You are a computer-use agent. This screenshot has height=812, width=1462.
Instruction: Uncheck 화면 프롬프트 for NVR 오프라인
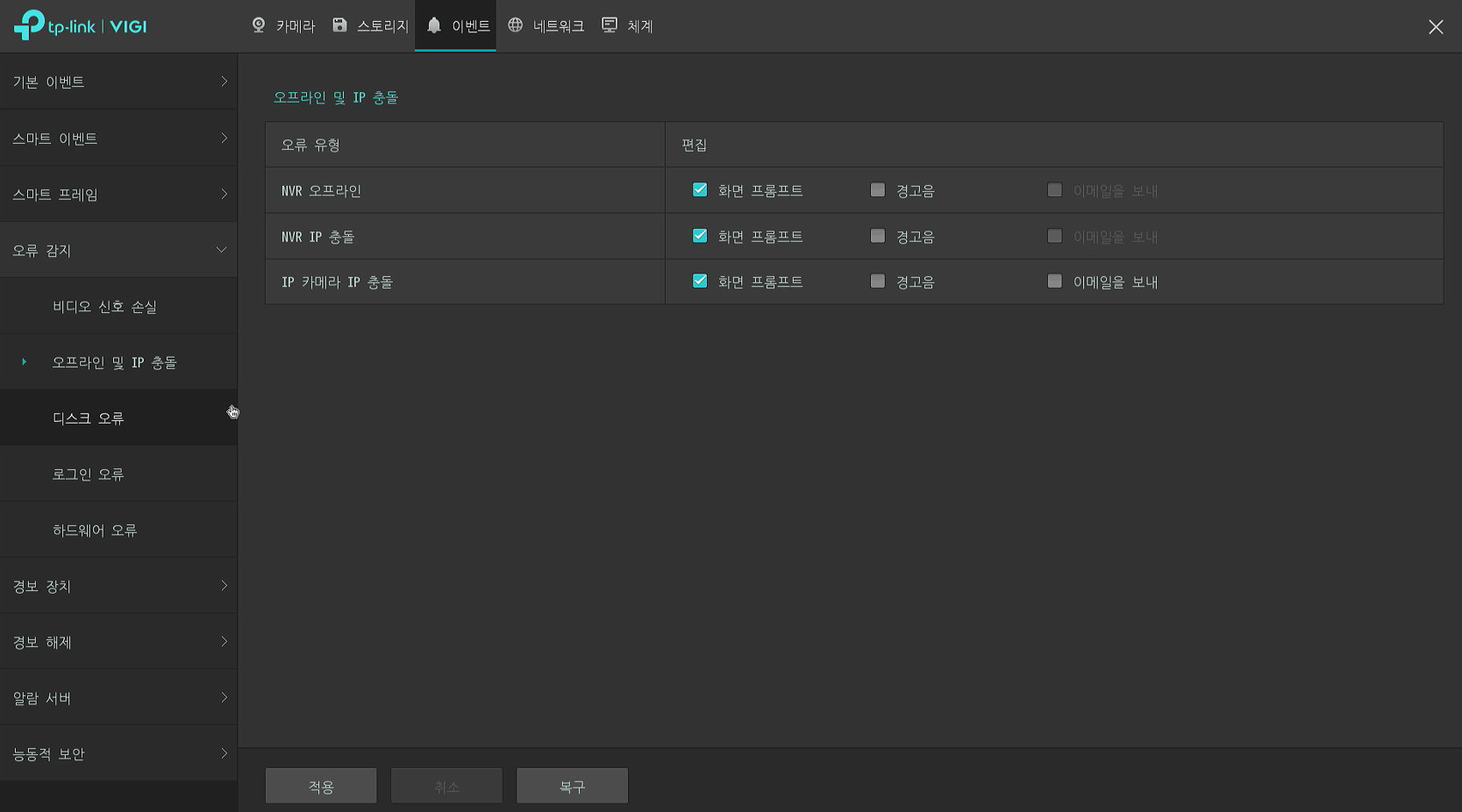(700, 190)
